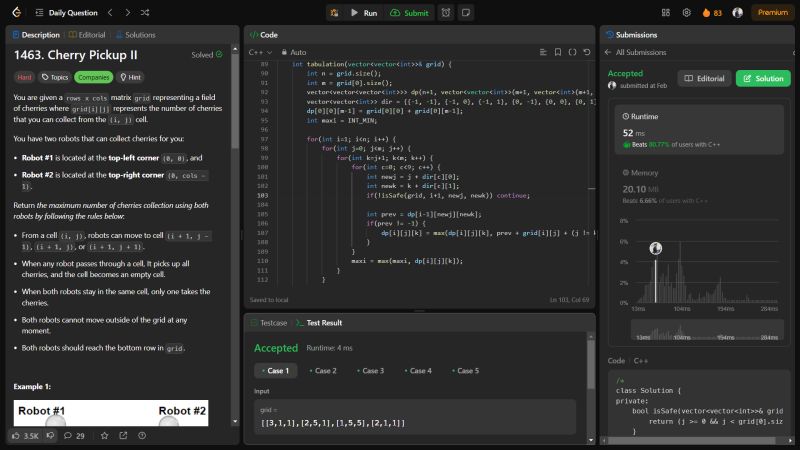
Task: Click code line 103 isSafe check
Action: tap(448, 195)
